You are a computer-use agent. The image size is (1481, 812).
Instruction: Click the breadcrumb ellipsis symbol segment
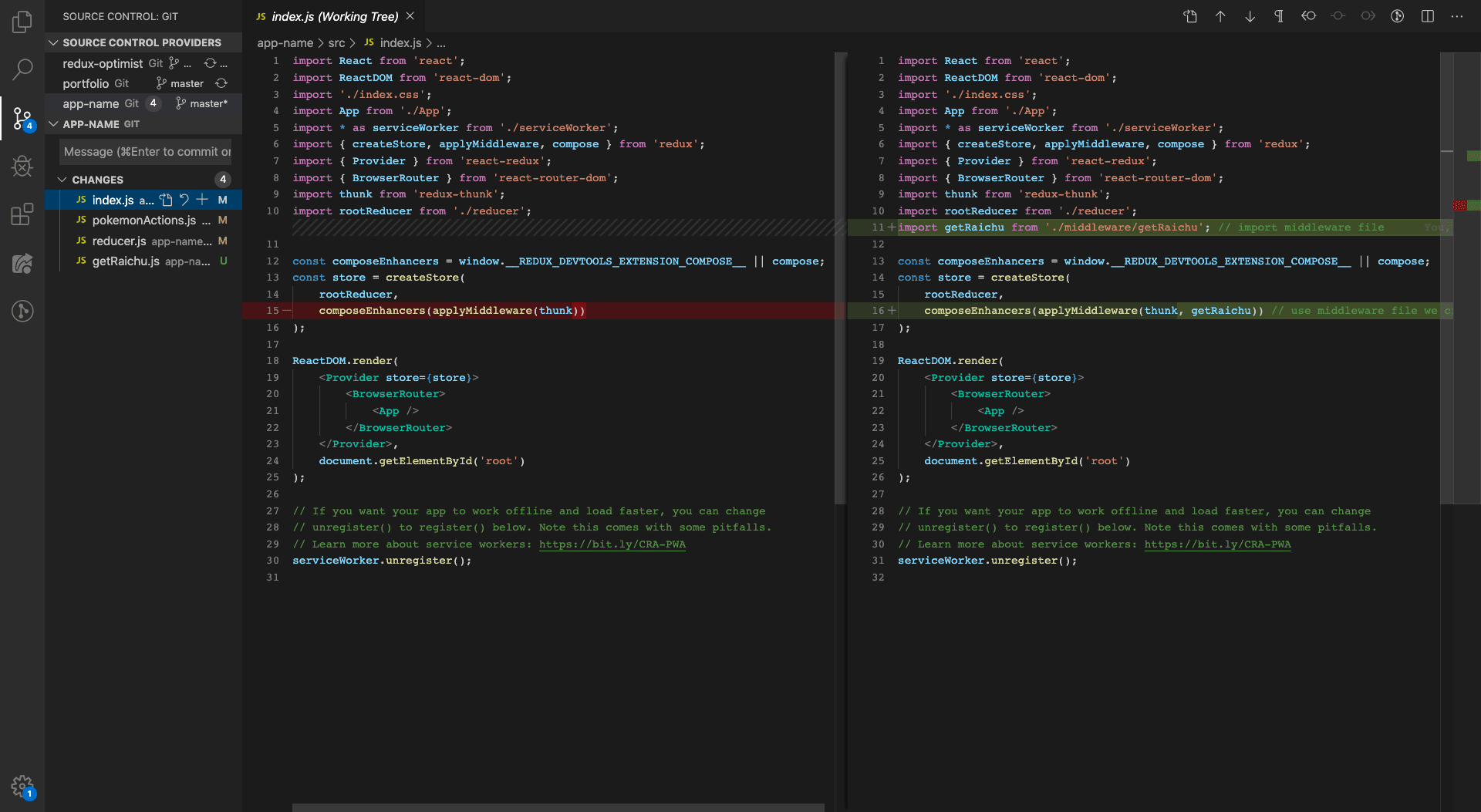click(441, 43)
